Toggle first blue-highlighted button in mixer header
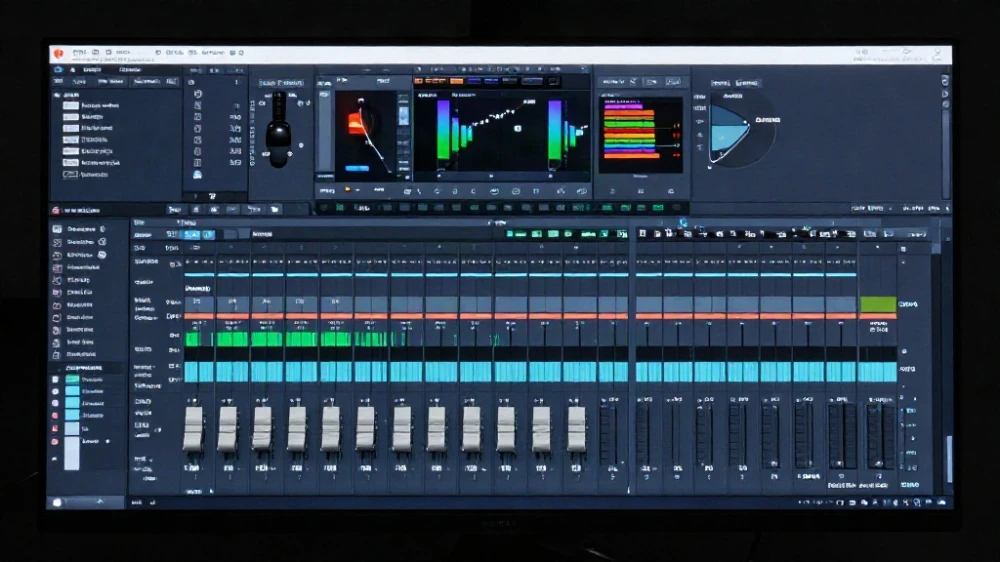Image resolution: width=1000 pixels, height=562 pixels. 191,235
